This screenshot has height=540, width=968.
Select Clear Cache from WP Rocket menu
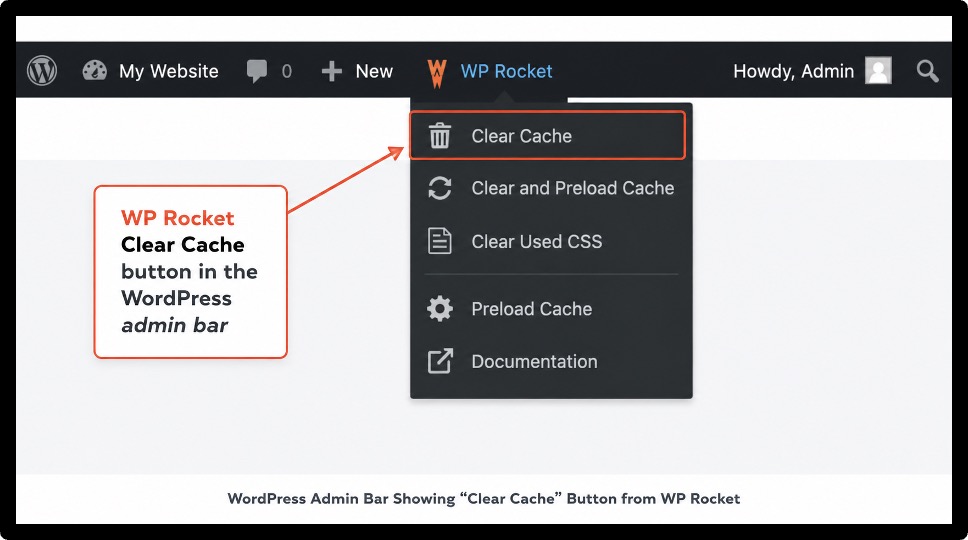[x=548, y=135]
